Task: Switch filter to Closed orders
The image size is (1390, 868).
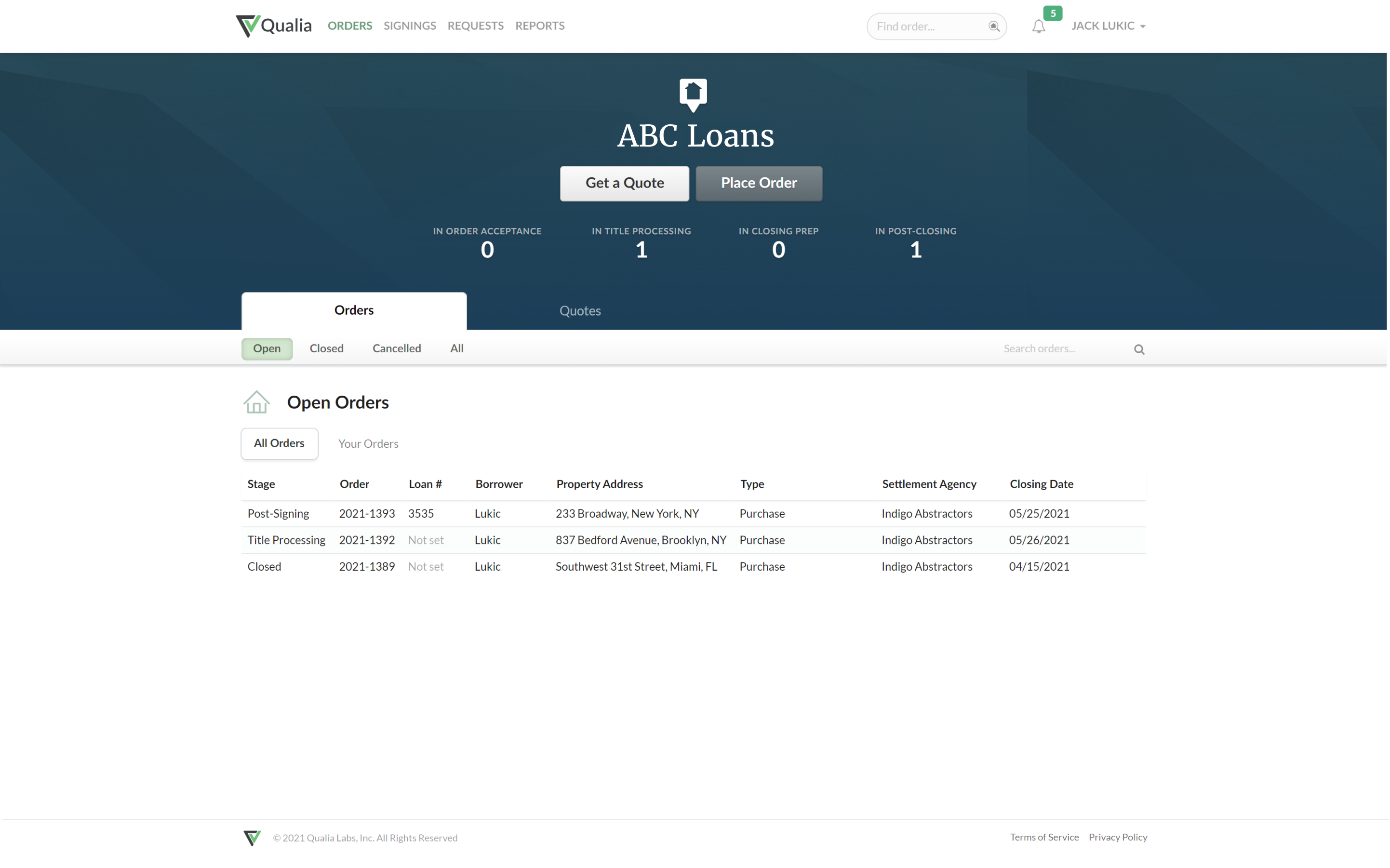Action: 327,348
